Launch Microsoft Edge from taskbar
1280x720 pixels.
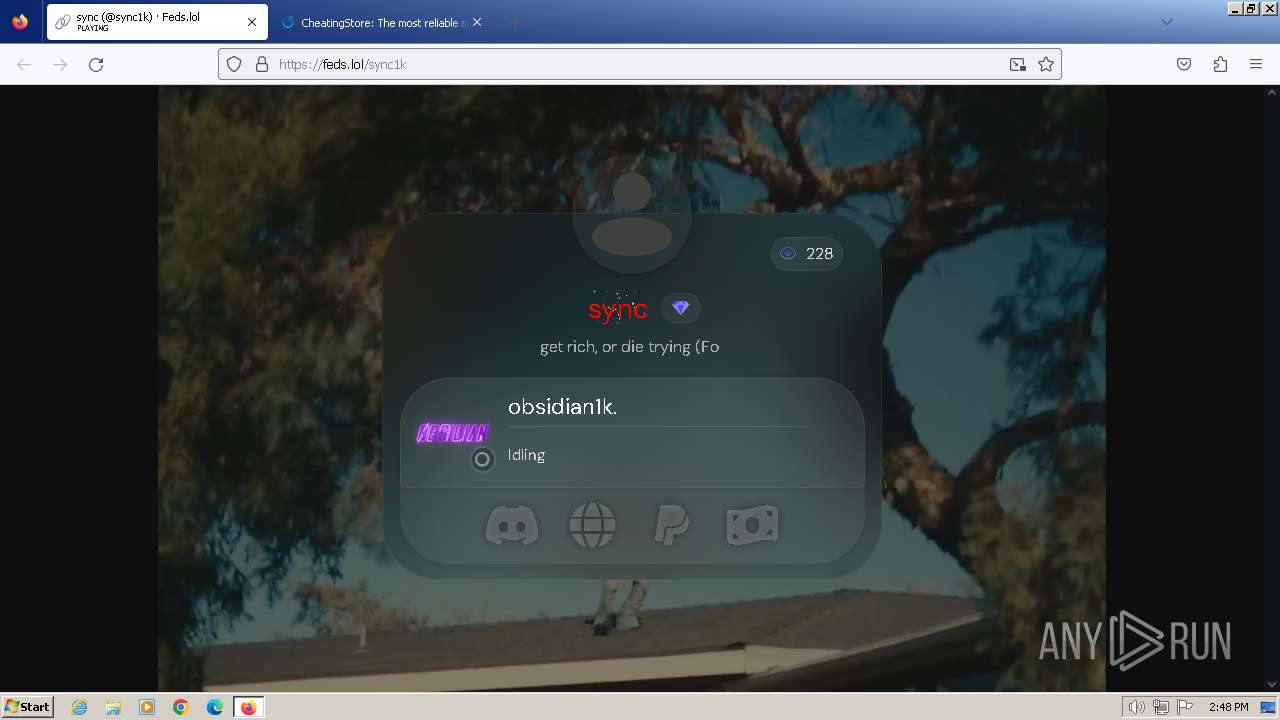[x=215, y=707]
